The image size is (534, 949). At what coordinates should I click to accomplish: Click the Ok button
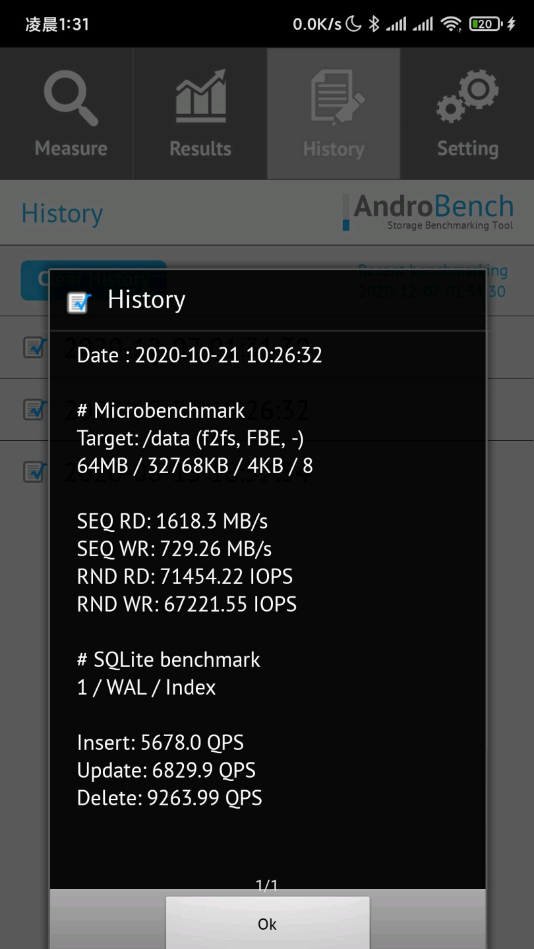point(267,923)
